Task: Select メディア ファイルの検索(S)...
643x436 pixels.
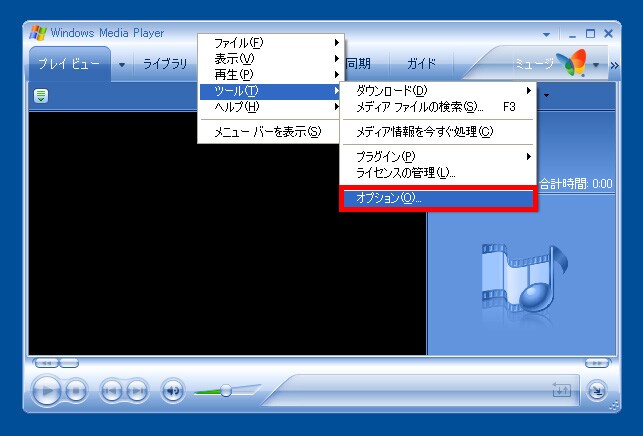Action: pyautogui.click(x=438, y=107)
